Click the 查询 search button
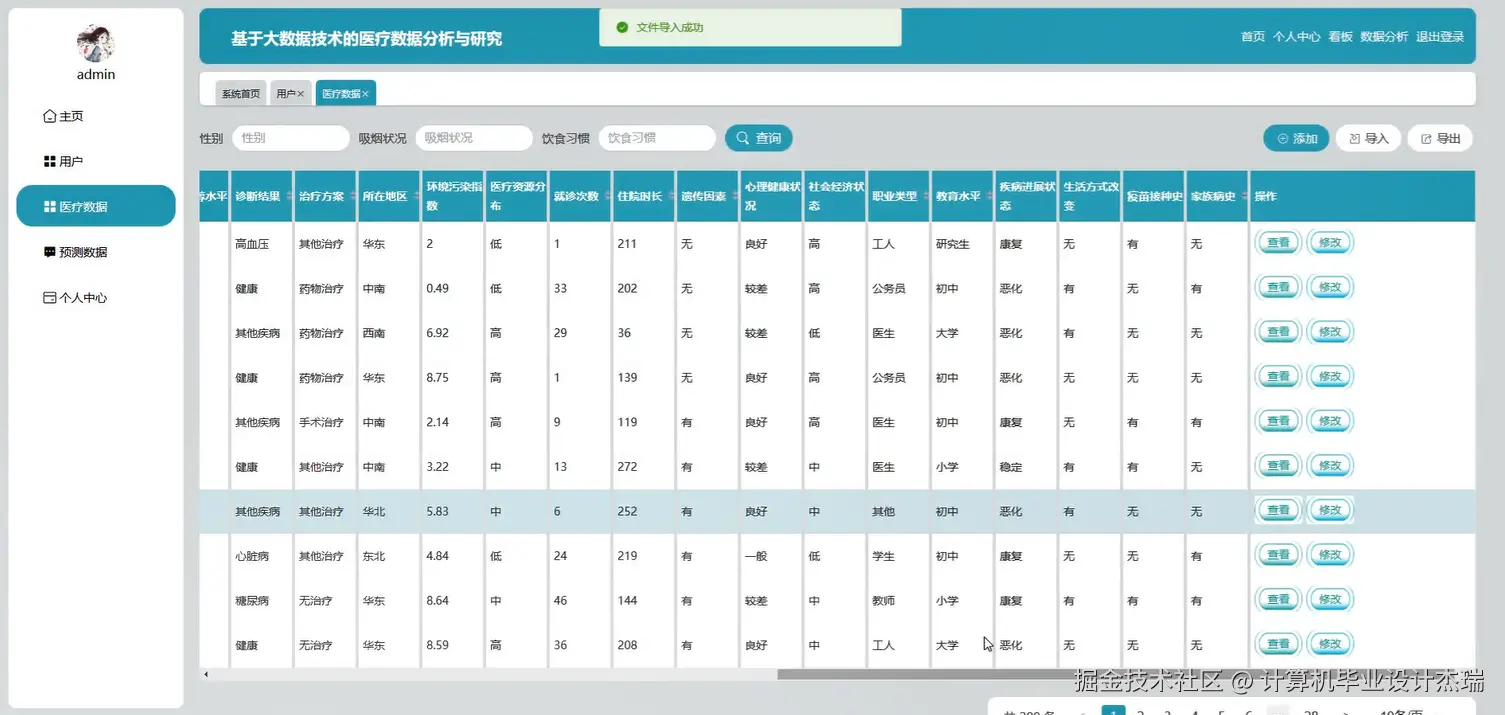Viewport: 1505px width, 715px height. click(x=759, y=138)
